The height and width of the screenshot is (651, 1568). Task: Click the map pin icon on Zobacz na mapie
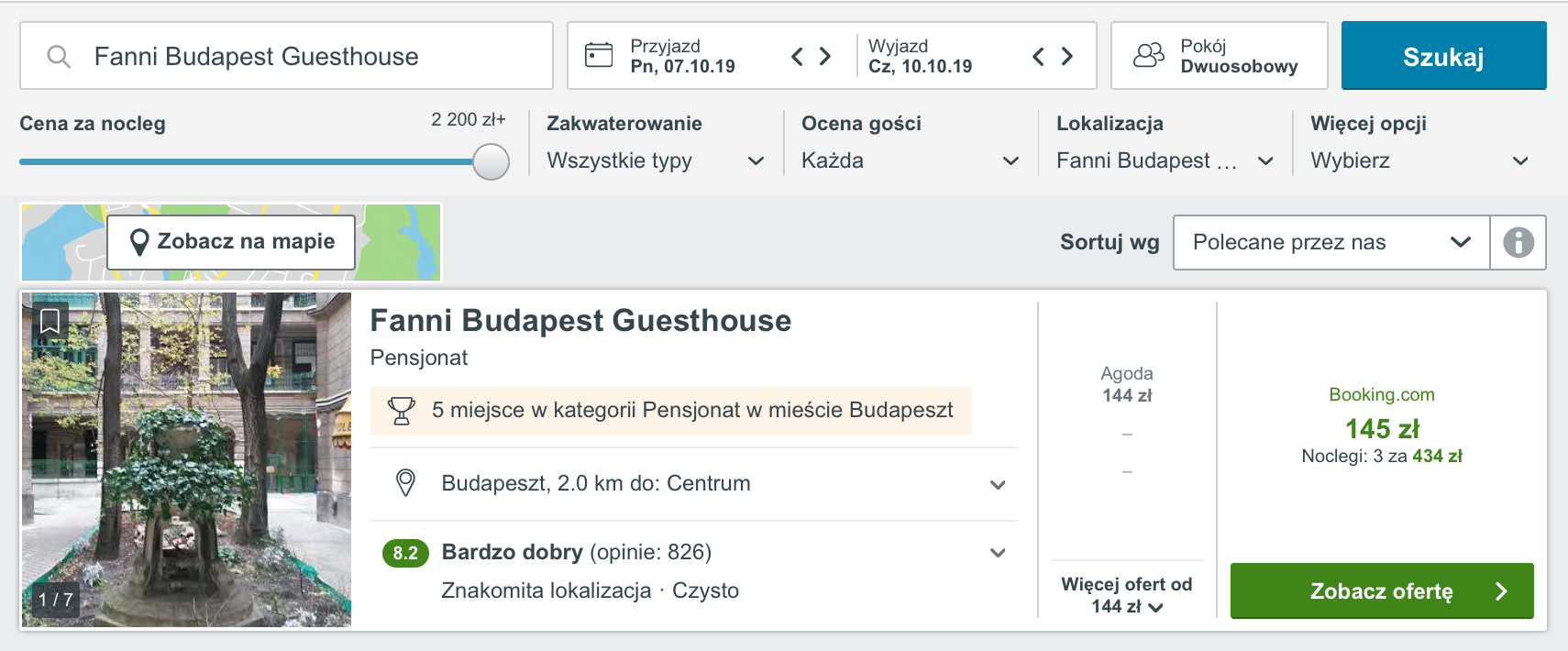[x=139, y=242]
